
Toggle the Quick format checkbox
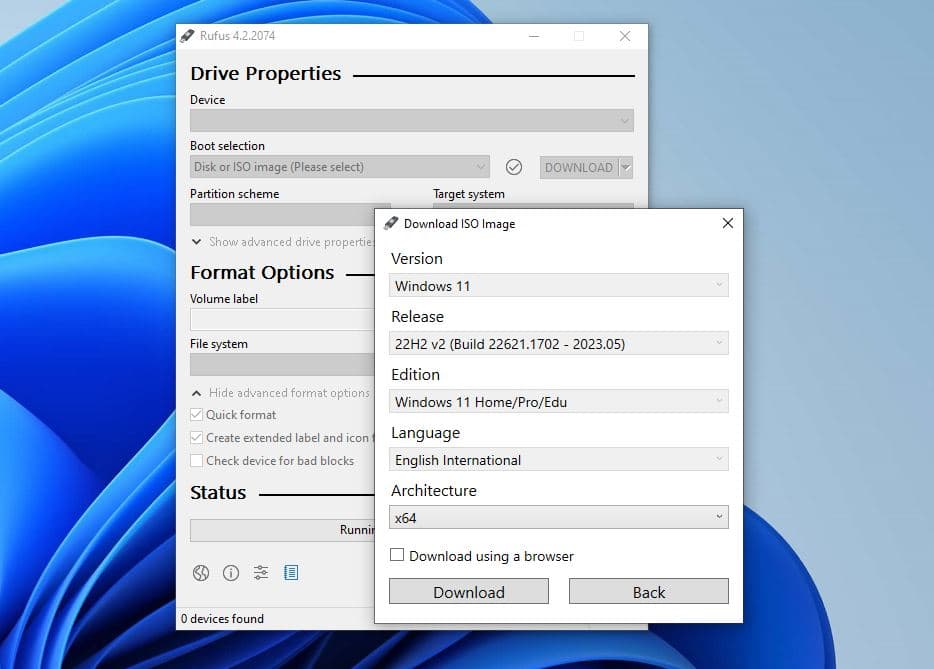tap(197, 415)
